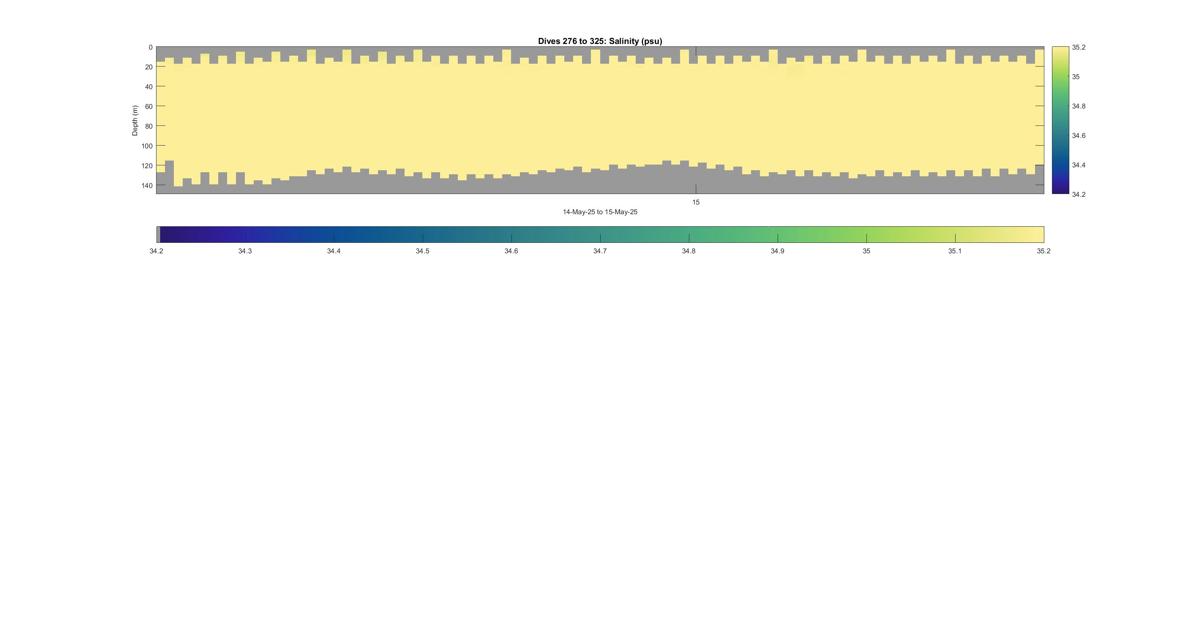Click "34.4" label under horizontal colorbar
The height and width of the screenshot is (622, 1200).
(x=334, y=251)
